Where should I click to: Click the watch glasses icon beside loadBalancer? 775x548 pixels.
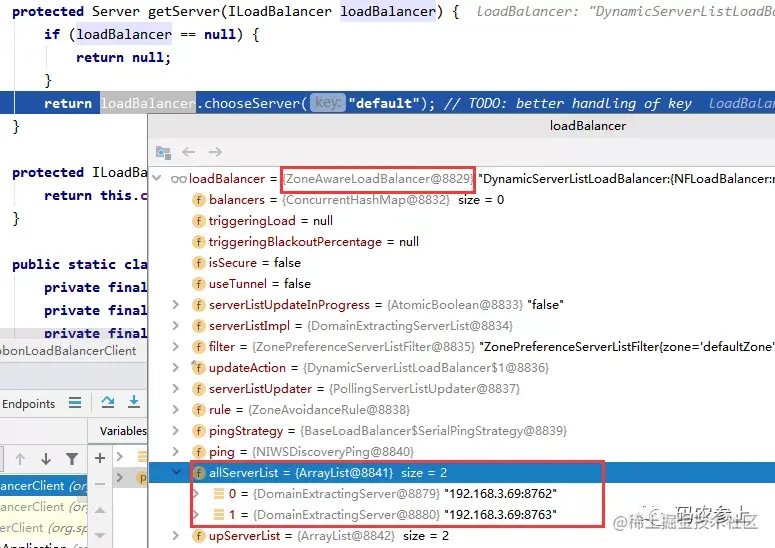[178, 179]
